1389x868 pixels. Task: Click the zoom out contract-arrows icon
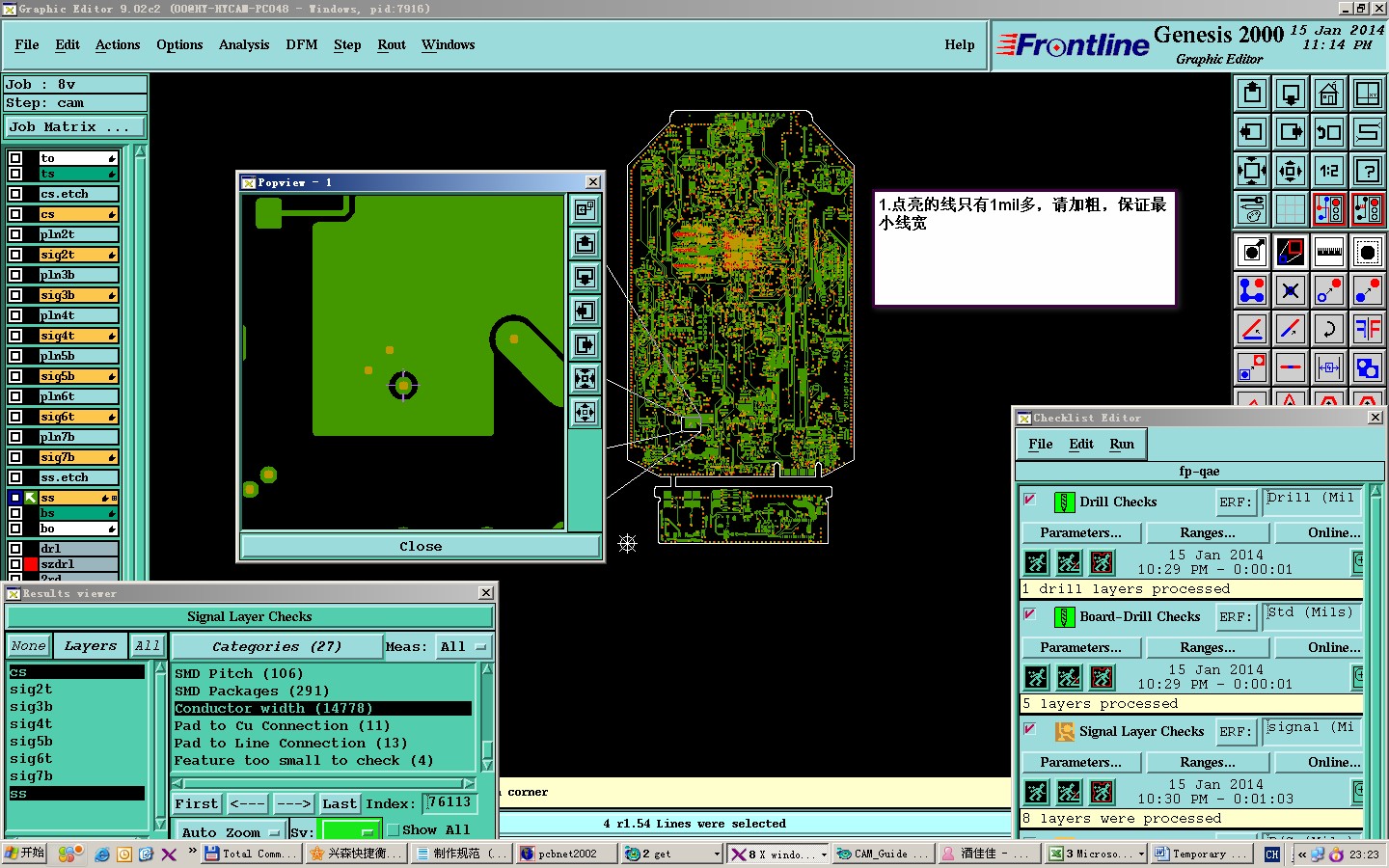[1291, 171]
